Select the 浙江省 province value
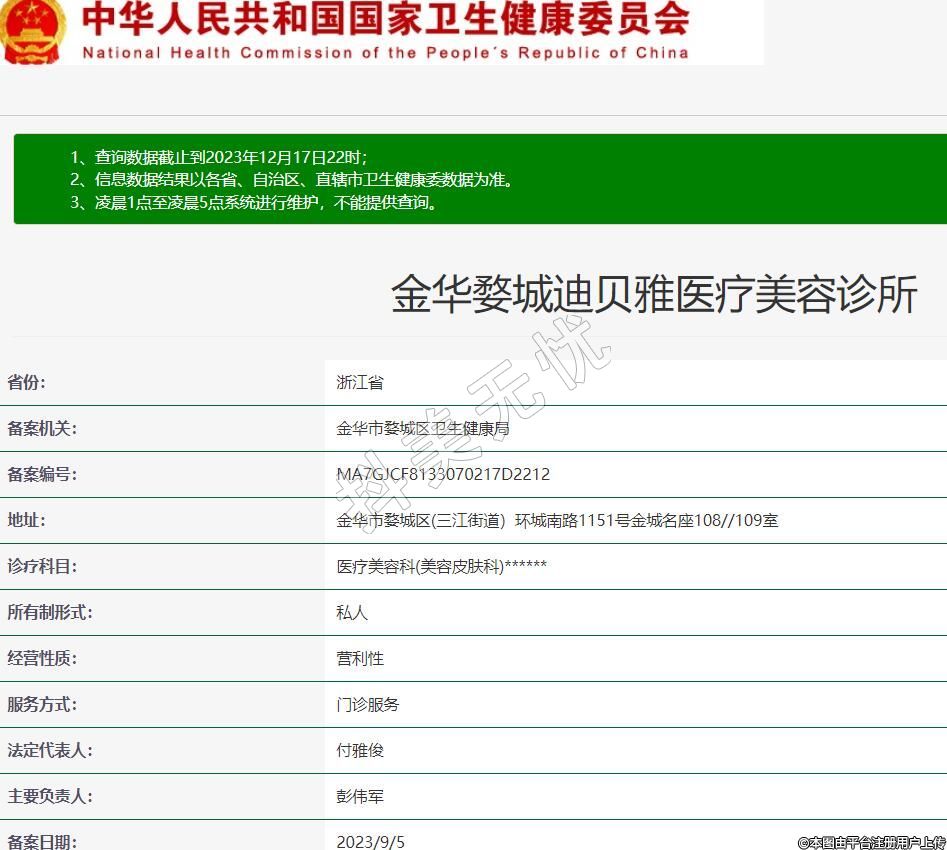This screenshot has height=850, width=947. 360,382
